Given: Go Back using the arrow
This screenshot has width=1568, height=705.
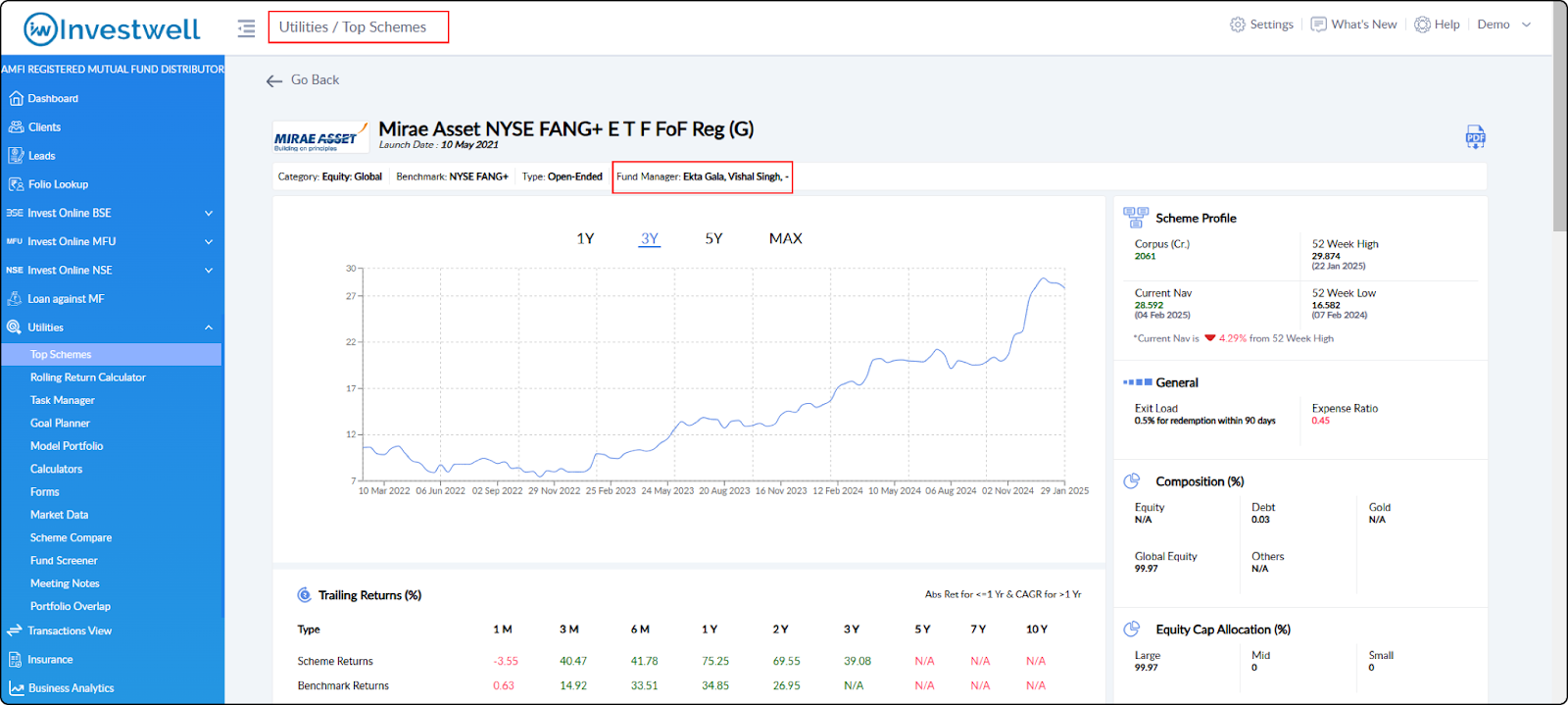Looking at the screenshot, I should coord(303,80).
